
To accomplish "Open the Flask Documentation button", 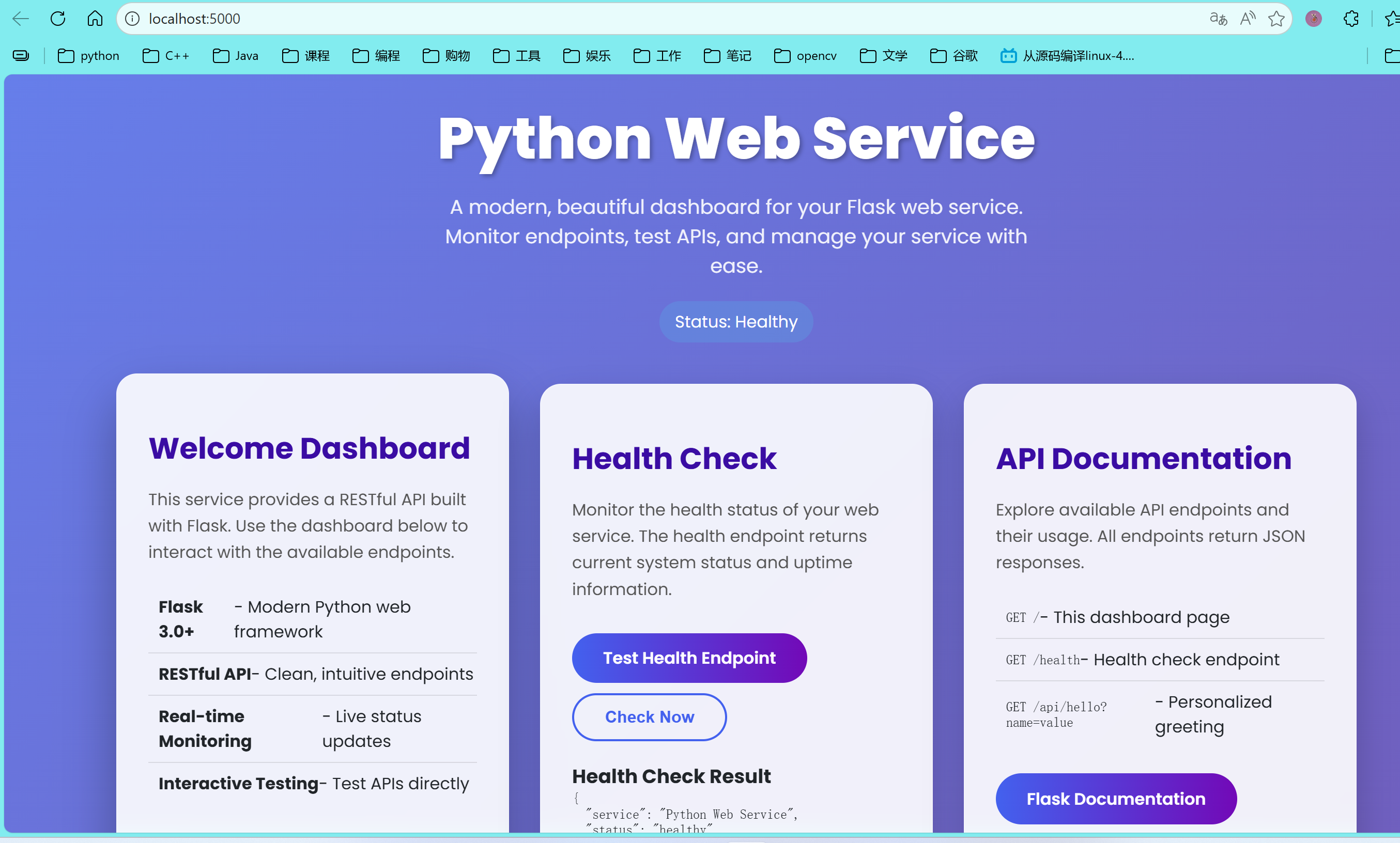I will [1116, 799].
